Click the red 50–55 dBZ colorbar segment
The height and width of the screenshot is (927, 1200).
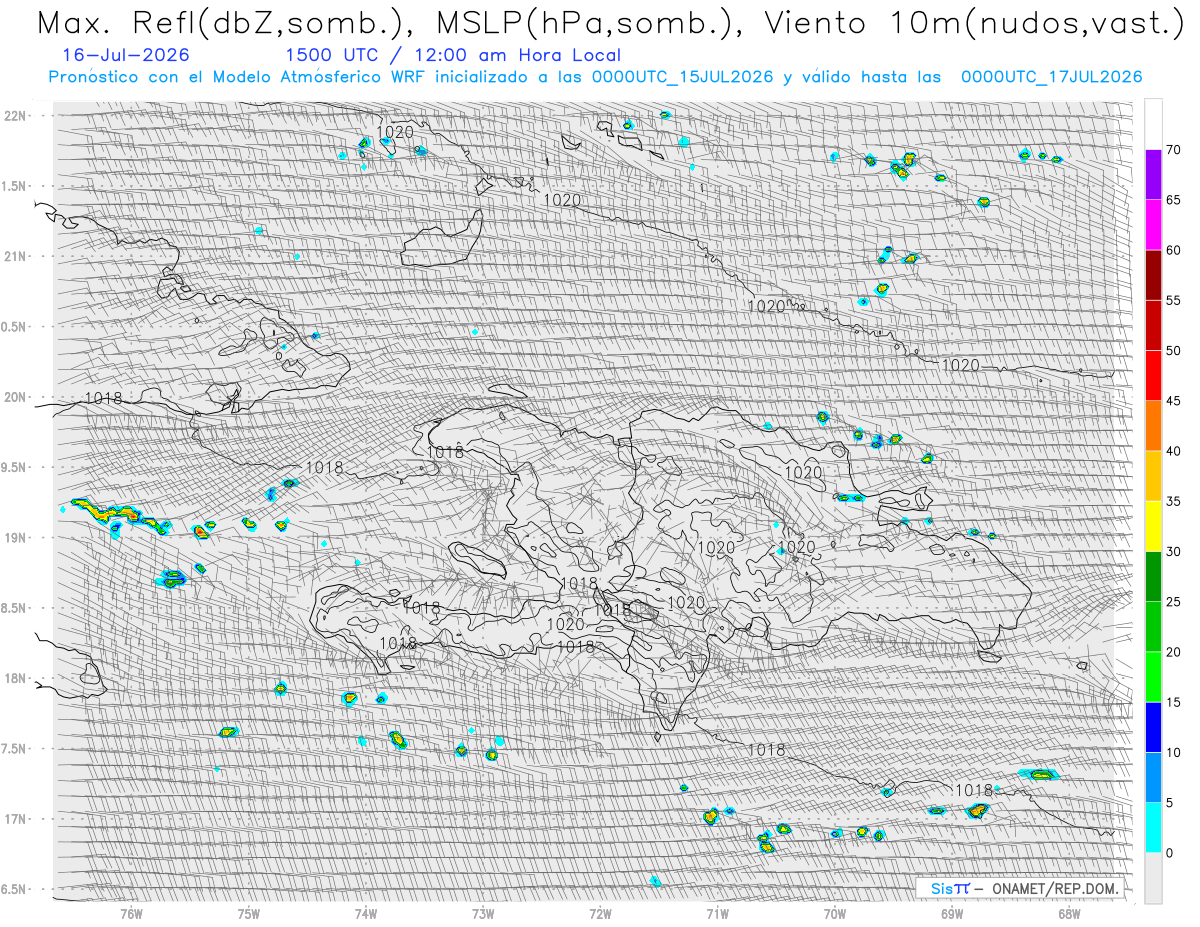[x=1153, y=325]
